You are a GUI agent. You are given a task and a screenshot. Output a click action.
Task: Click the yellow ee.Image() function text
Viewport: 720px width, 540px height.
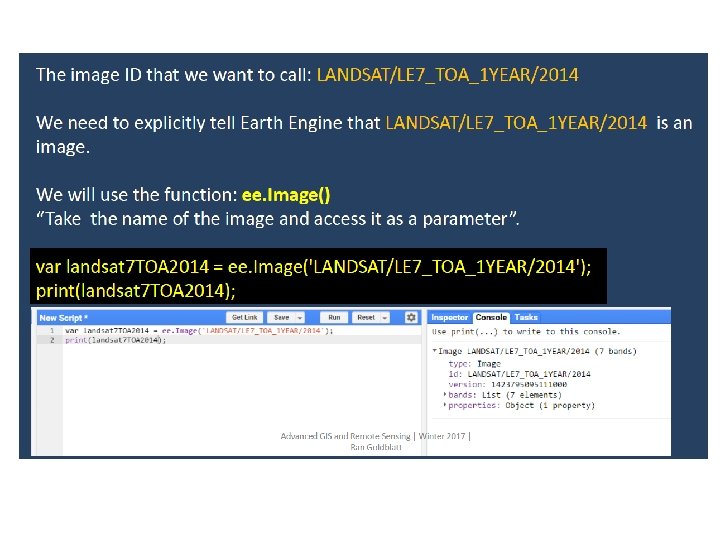coord(286,195)
